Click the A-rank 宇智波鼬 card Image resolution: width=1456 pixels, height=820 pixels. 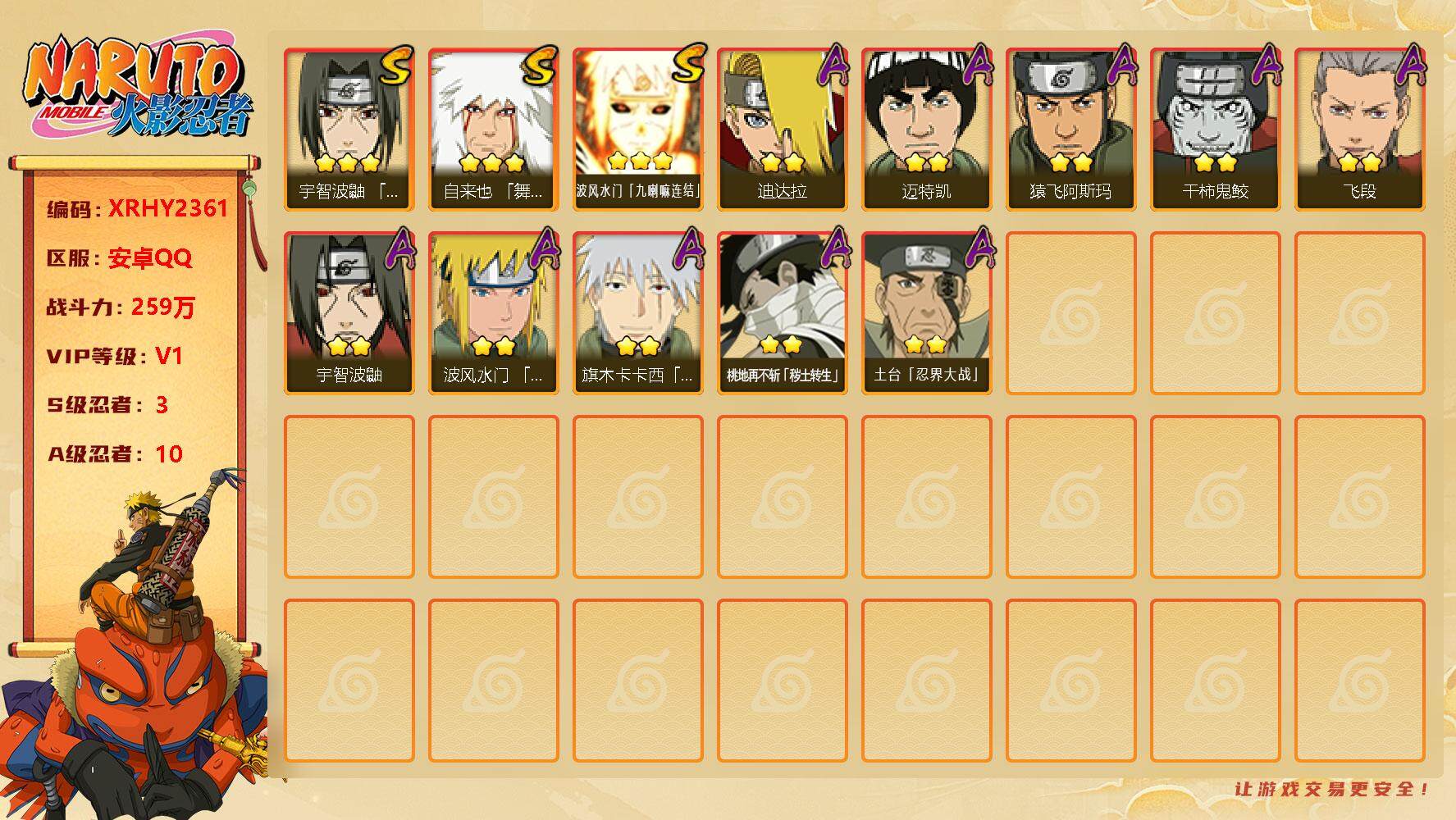coord(349,313)
